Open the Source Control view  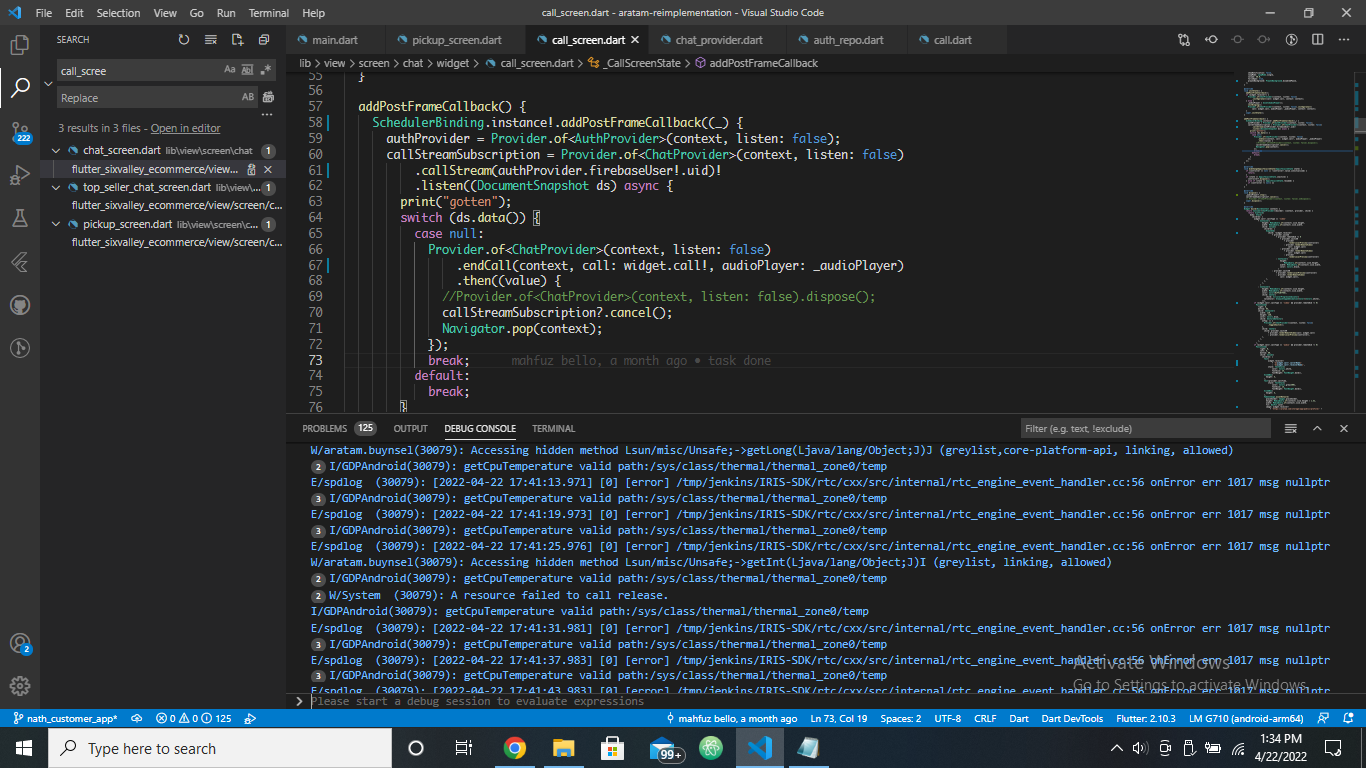[20, 132]
